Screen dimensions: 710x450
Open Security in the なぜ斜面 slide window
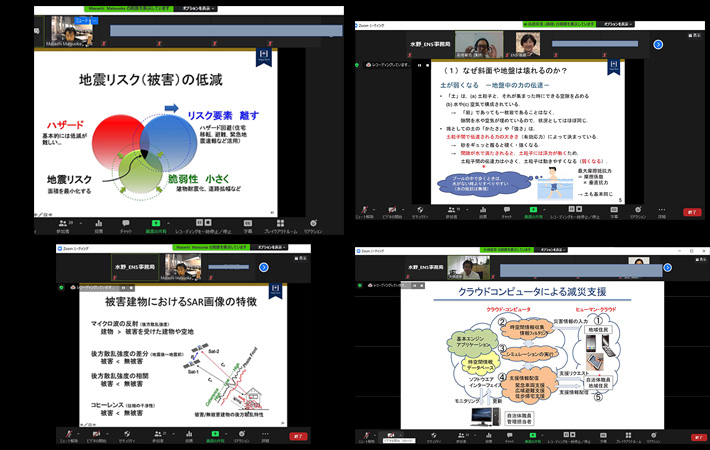420,212
